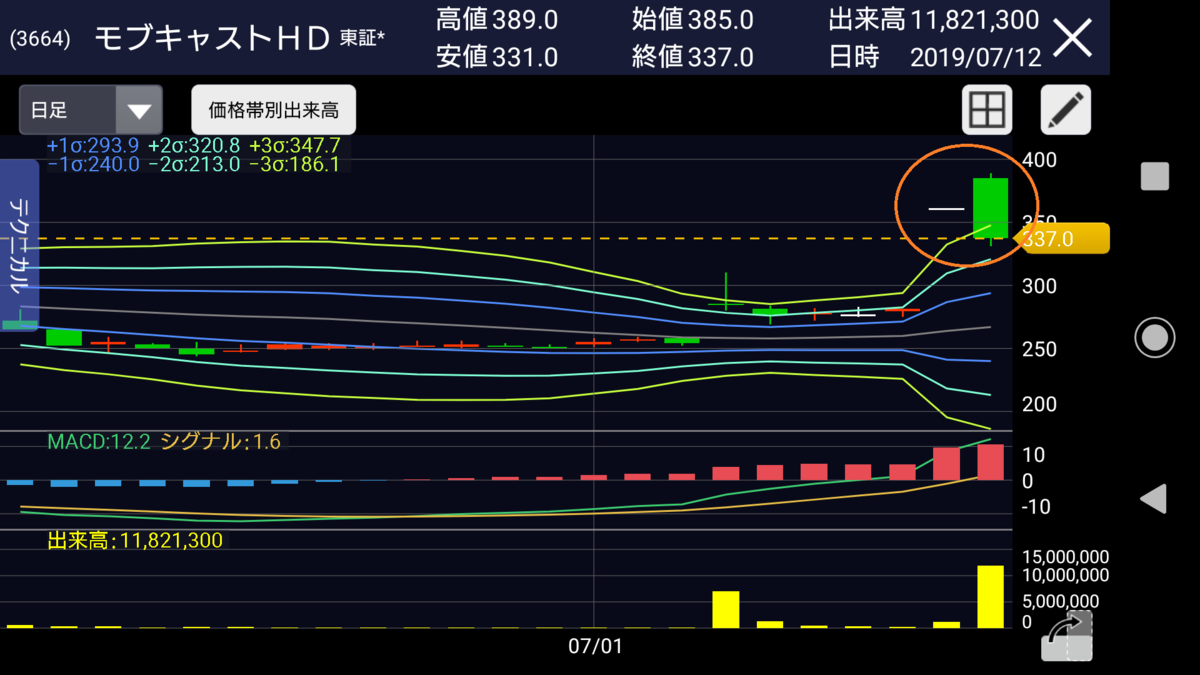
Task: Tap the 終値 337.0 value
Action: point(692,56)
